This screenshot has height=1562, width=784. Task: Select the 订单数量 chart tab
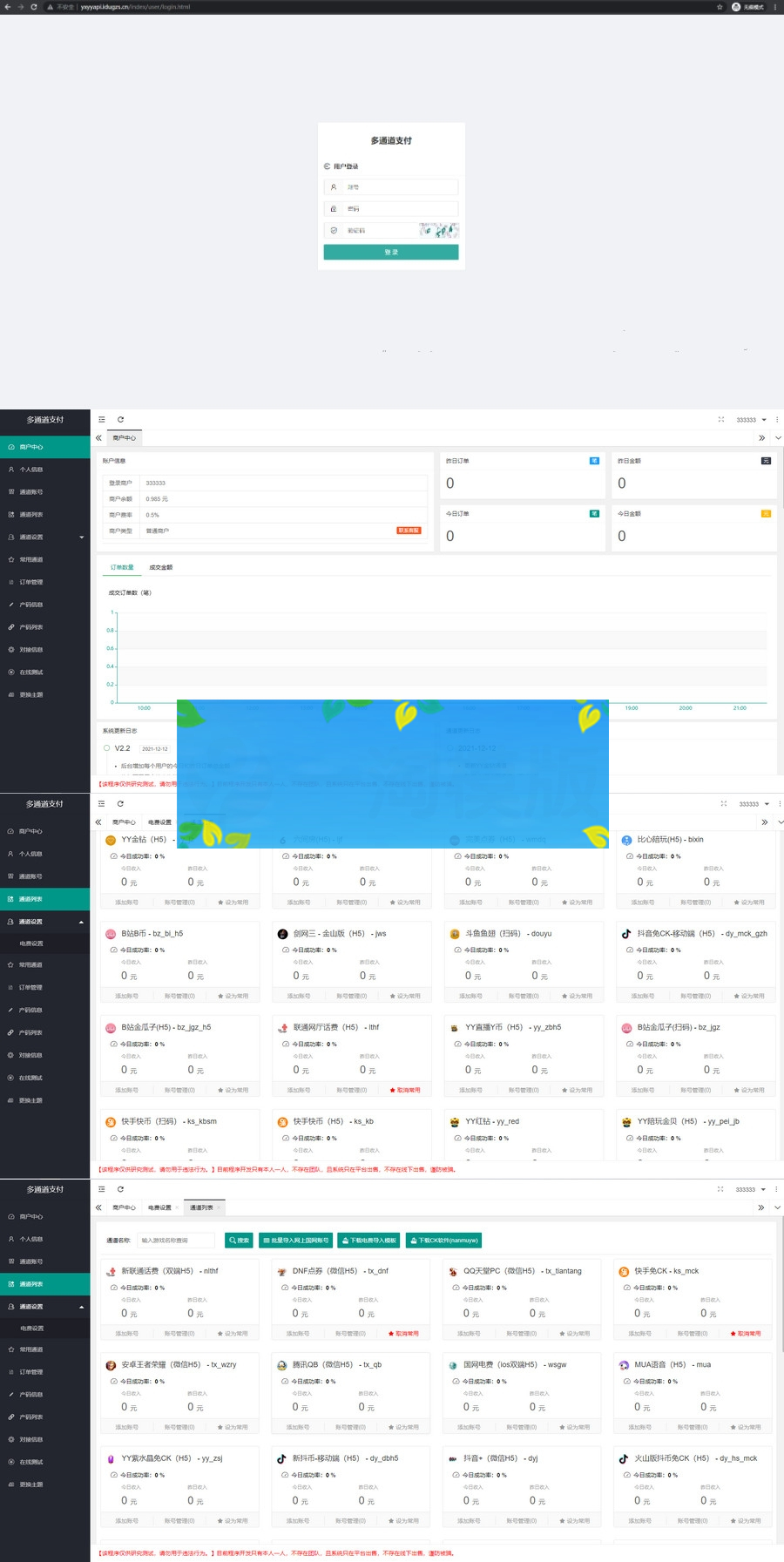pyautogui.click(x=122, y=567)
